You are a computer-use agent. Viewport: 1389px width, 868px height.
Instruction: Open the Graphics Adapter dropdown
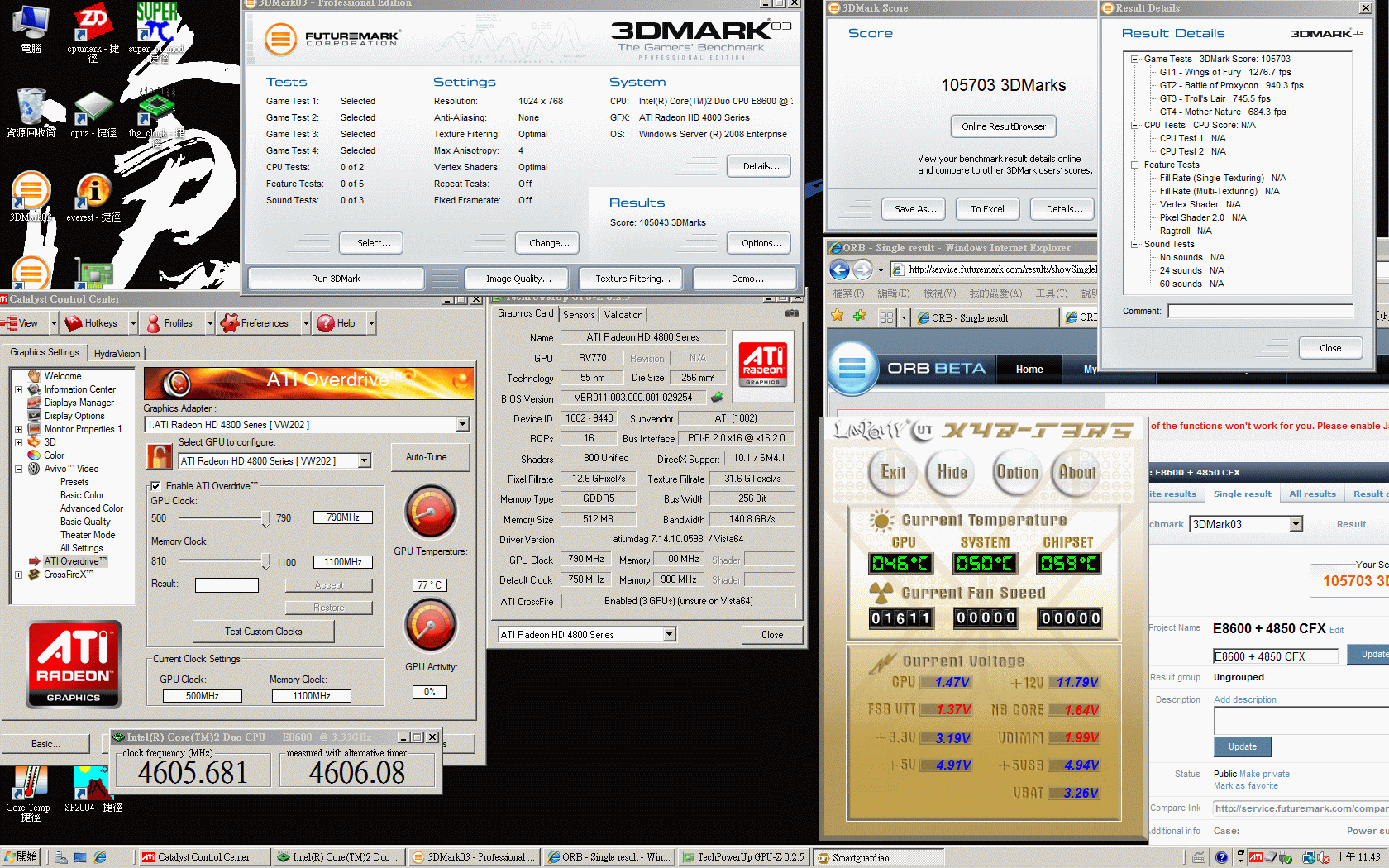[462, 425]
